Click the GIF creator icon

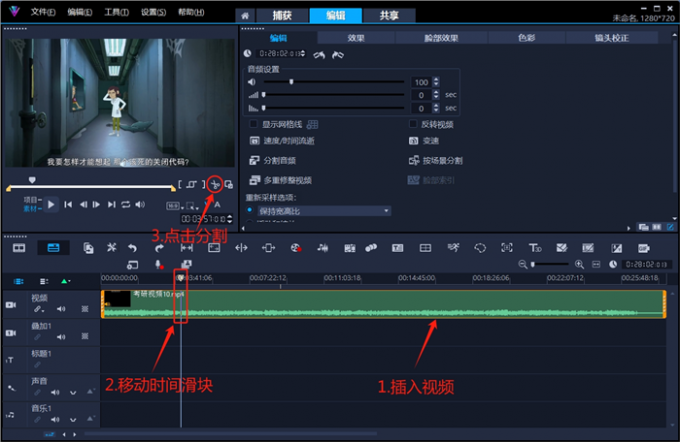(x=643, y=248)
